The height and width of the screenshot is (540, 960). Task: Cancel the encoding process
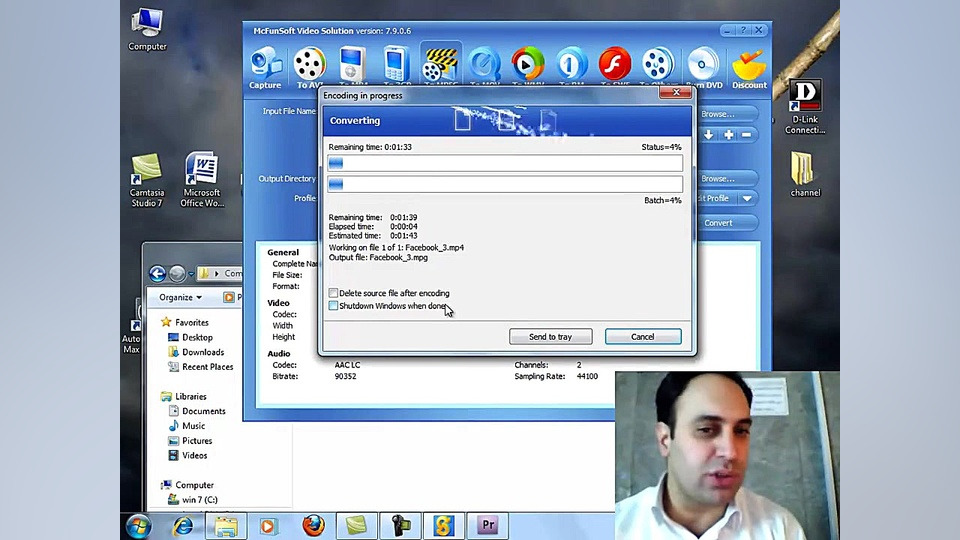(x=643, y=337)
